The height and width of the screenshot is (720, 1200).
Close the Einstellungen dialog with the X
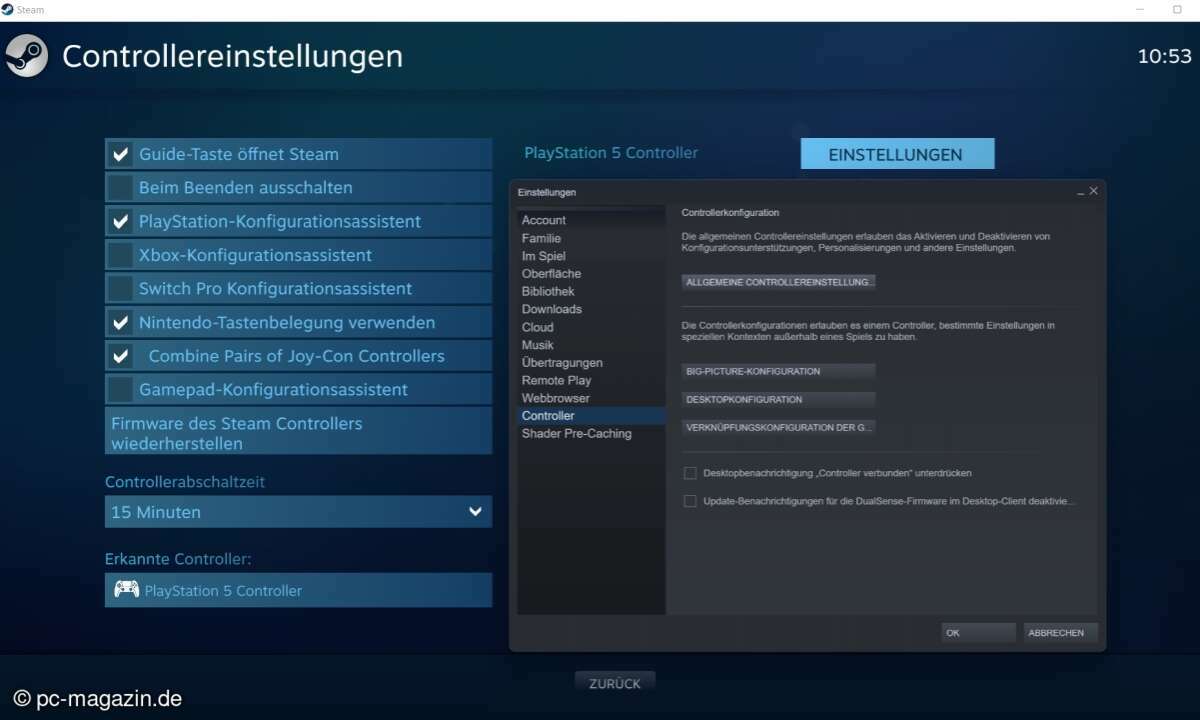click(1093, 191)
